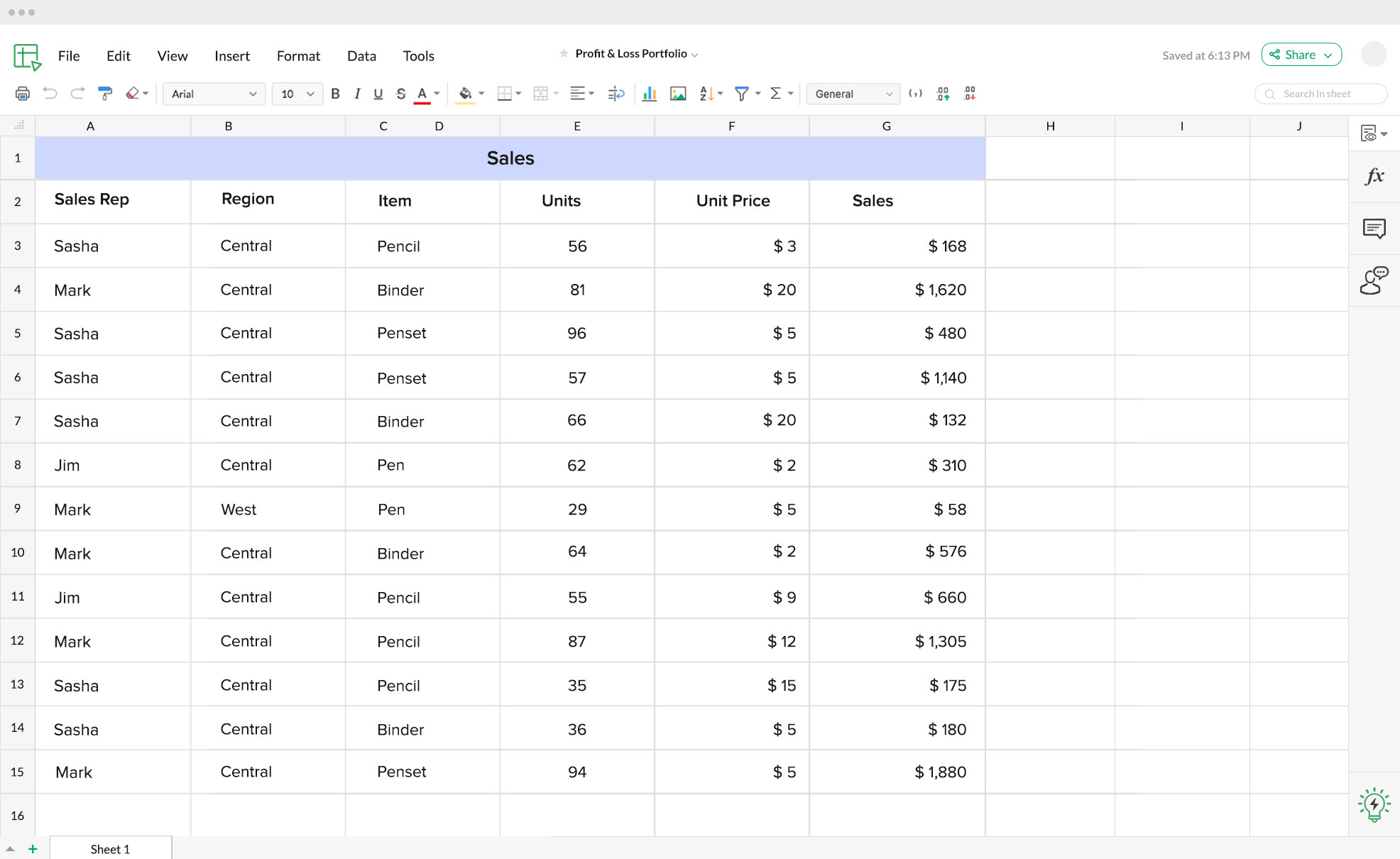Click the insert image icon

click(678, 94)
